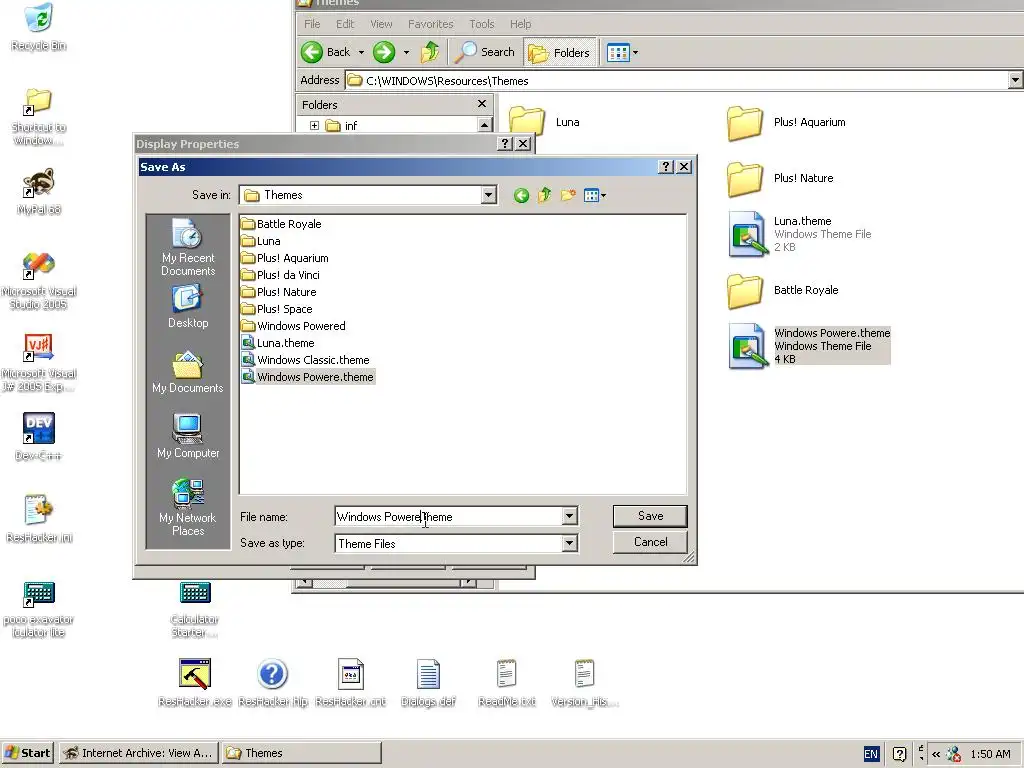Click the Search button in Explorer toolbar
Screen dimensions: 1024x768
coord(485,52)
